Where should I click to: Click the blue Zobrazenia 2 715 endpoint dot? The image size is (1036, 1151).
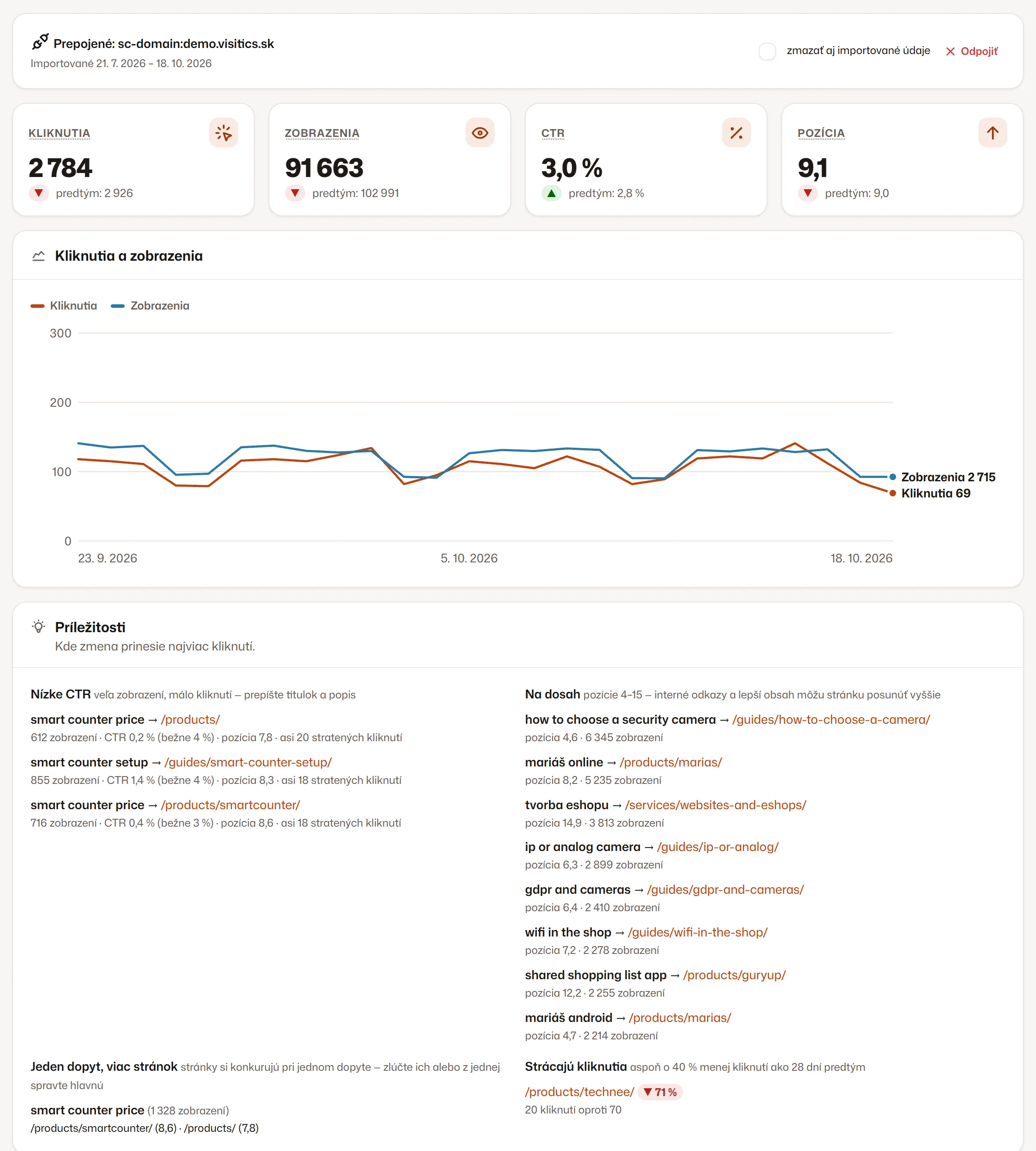pos(893,477)
